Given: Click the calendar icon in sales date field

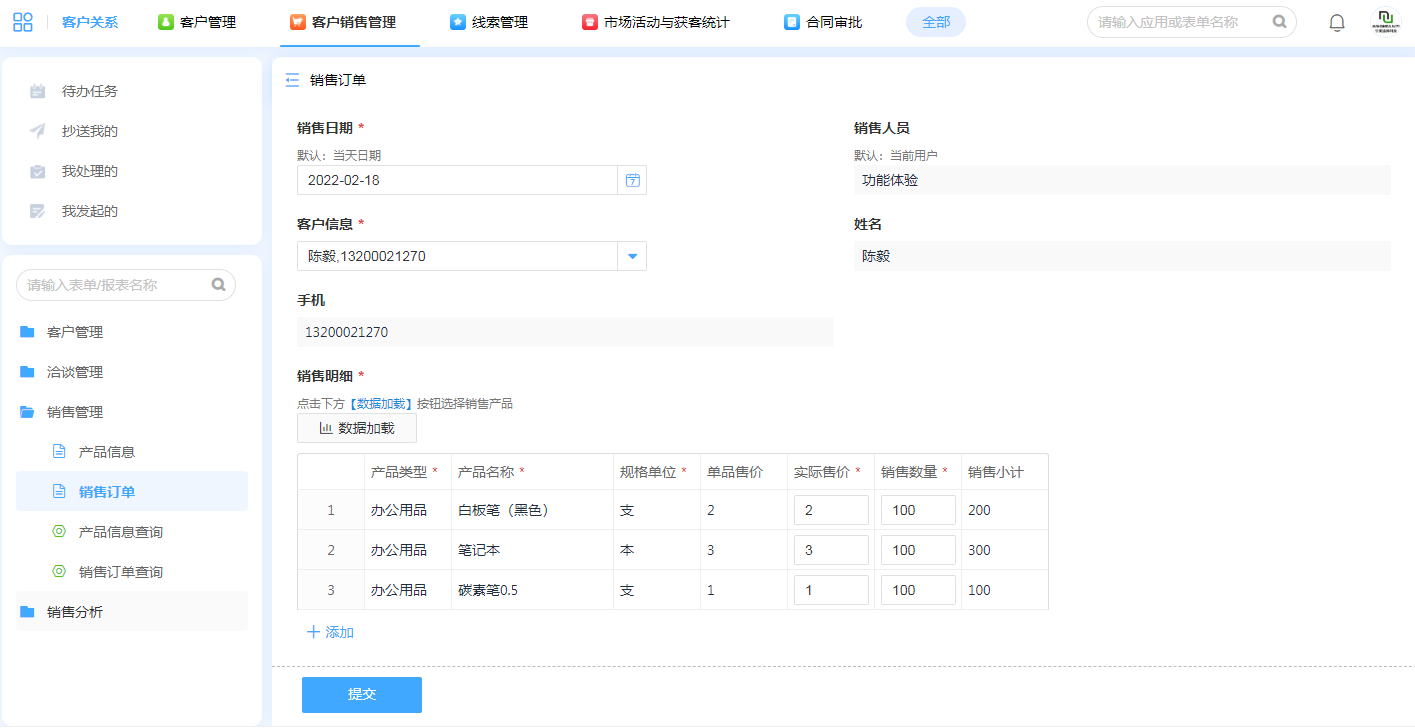Looking at the screenshot, I should [x=632, y=180].
